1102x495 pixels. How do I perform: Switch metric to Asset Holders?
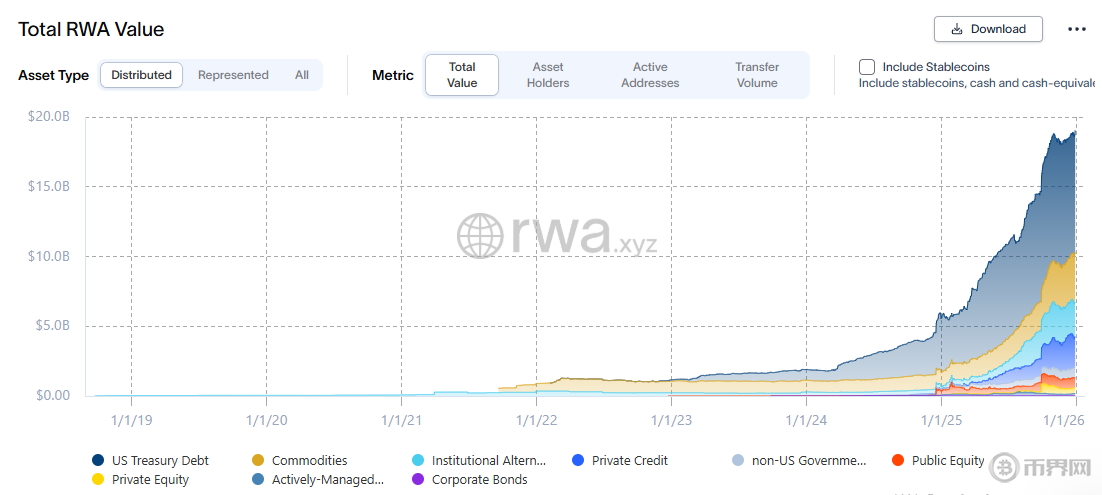click(548, 75)
